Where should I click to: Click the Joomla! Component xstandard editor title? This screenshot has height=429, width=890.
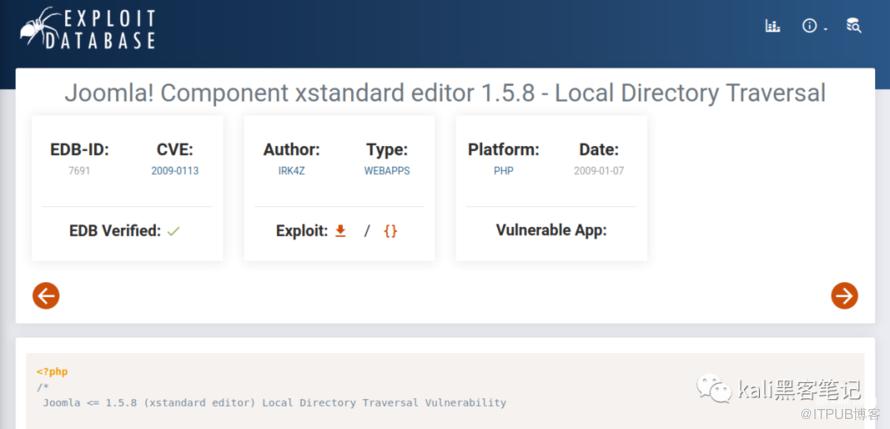click(445, 93)
